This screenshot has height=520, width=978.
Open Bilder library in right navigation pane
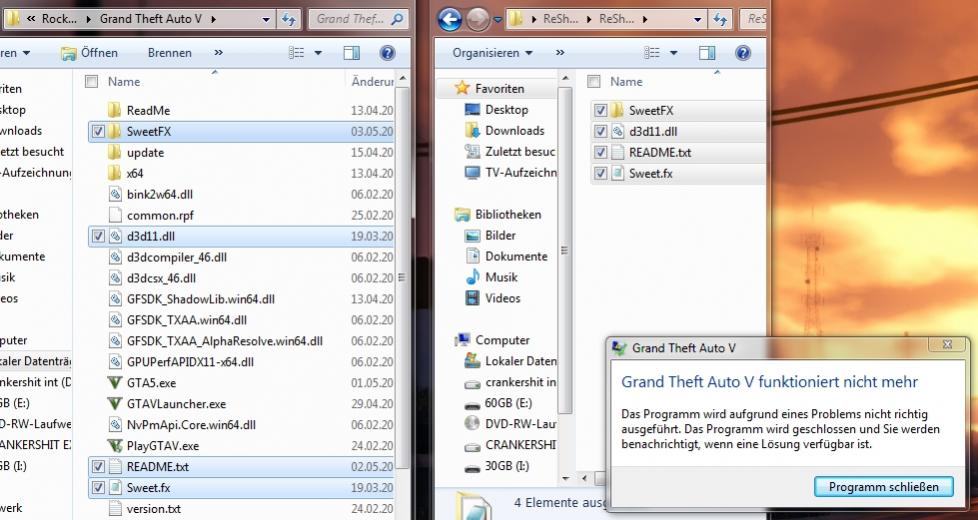point(500,236)
